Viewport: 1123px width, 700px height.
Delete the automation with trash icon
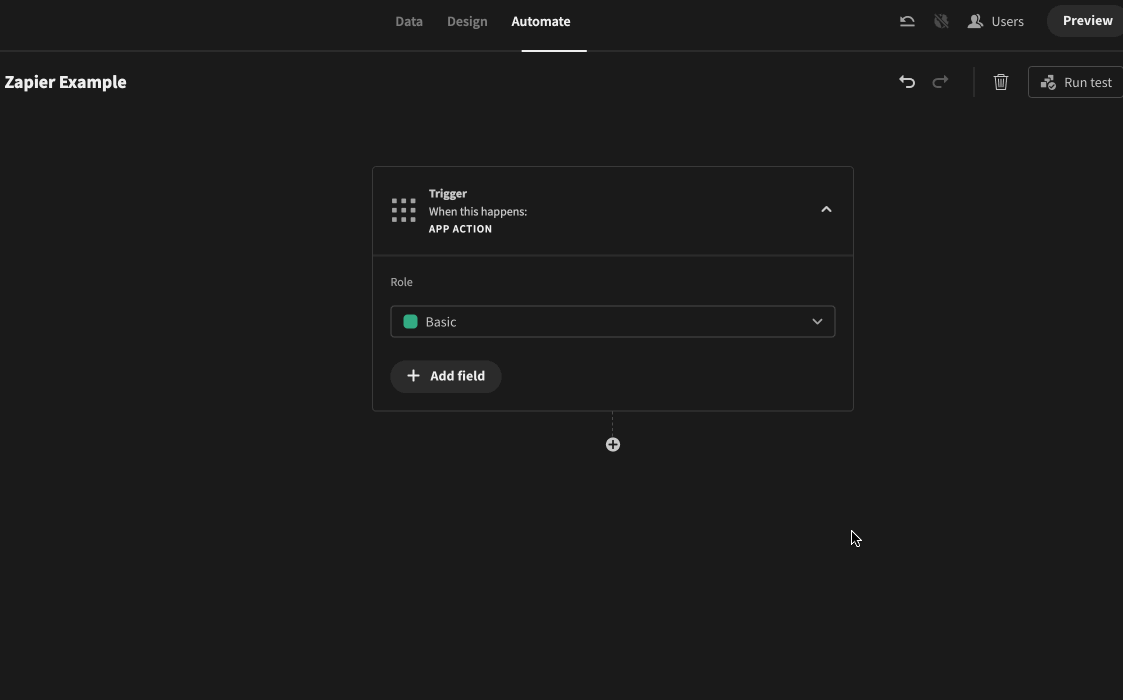pos(1001,82)
